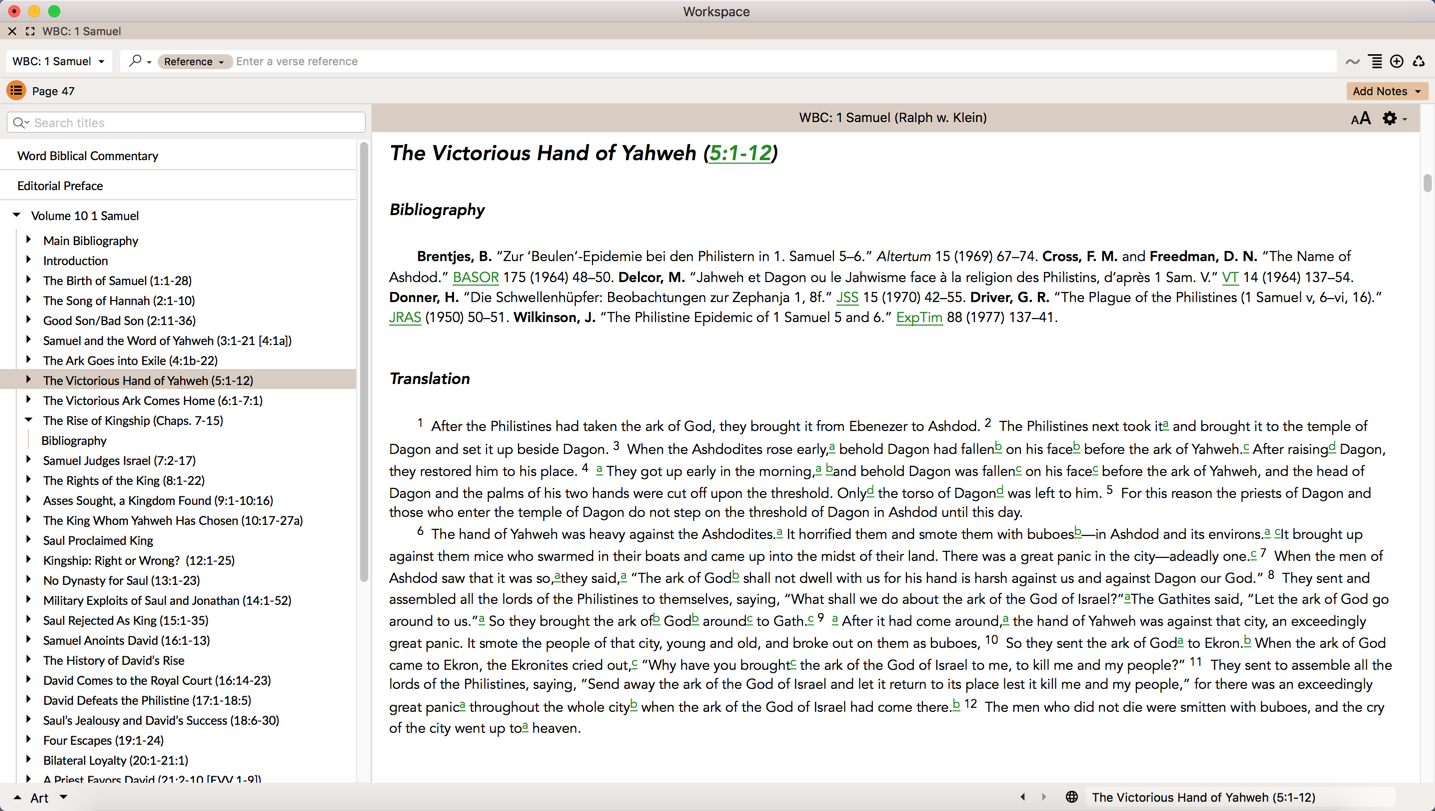The width and height of the screenshot is (1435, 811).
Task: Expand The Ark Goes into Exile node
Action: [29, 360]
